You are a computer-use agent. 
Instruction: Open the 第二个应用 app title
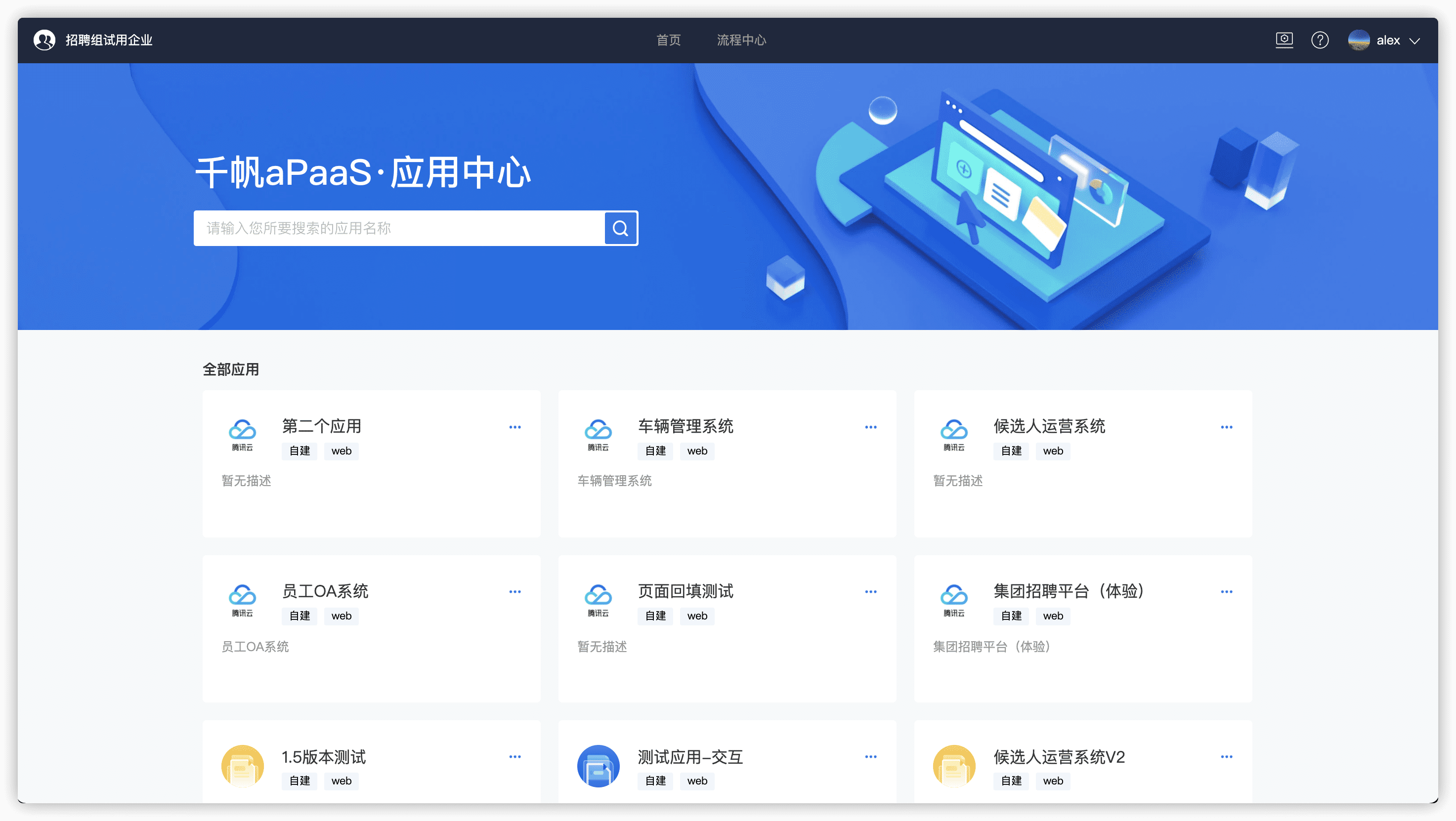tap(322, 426)
